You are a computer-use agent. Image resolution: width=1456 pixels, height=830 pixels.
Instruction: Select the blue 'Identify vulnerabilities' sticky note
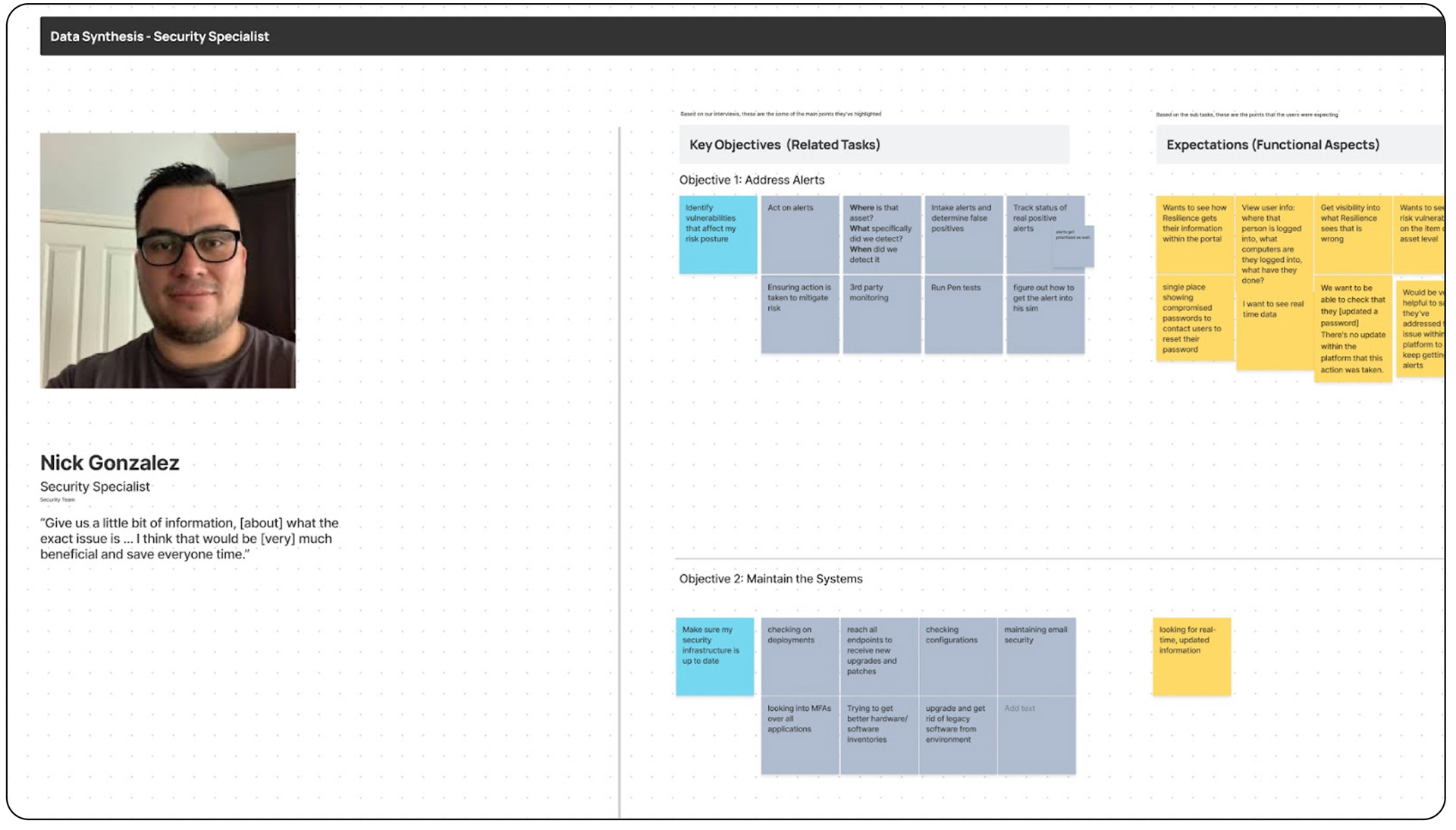(717, 234)
